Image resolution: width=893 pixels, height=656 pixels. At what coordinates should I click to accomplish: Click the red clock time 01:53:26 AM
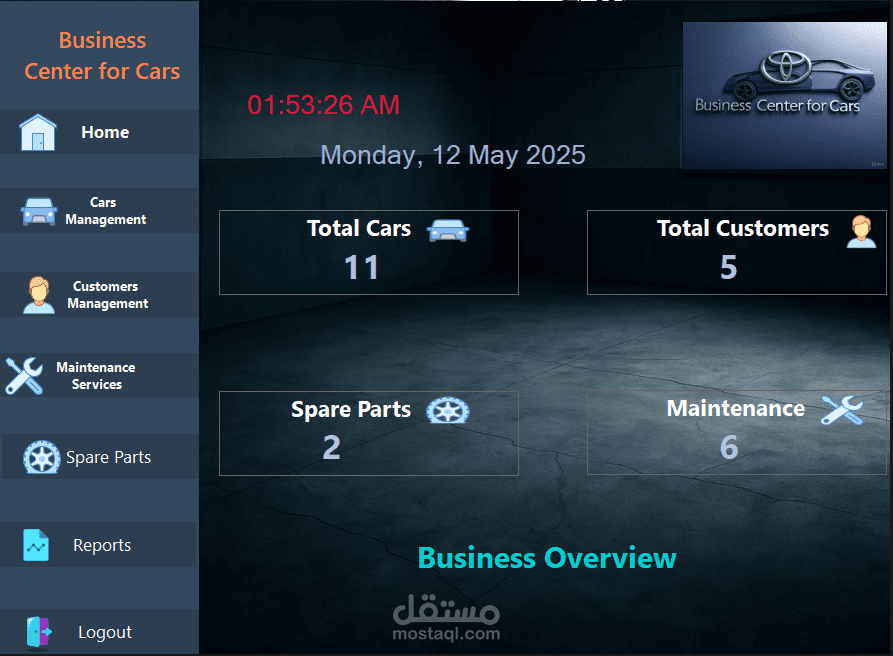(323, 105)
